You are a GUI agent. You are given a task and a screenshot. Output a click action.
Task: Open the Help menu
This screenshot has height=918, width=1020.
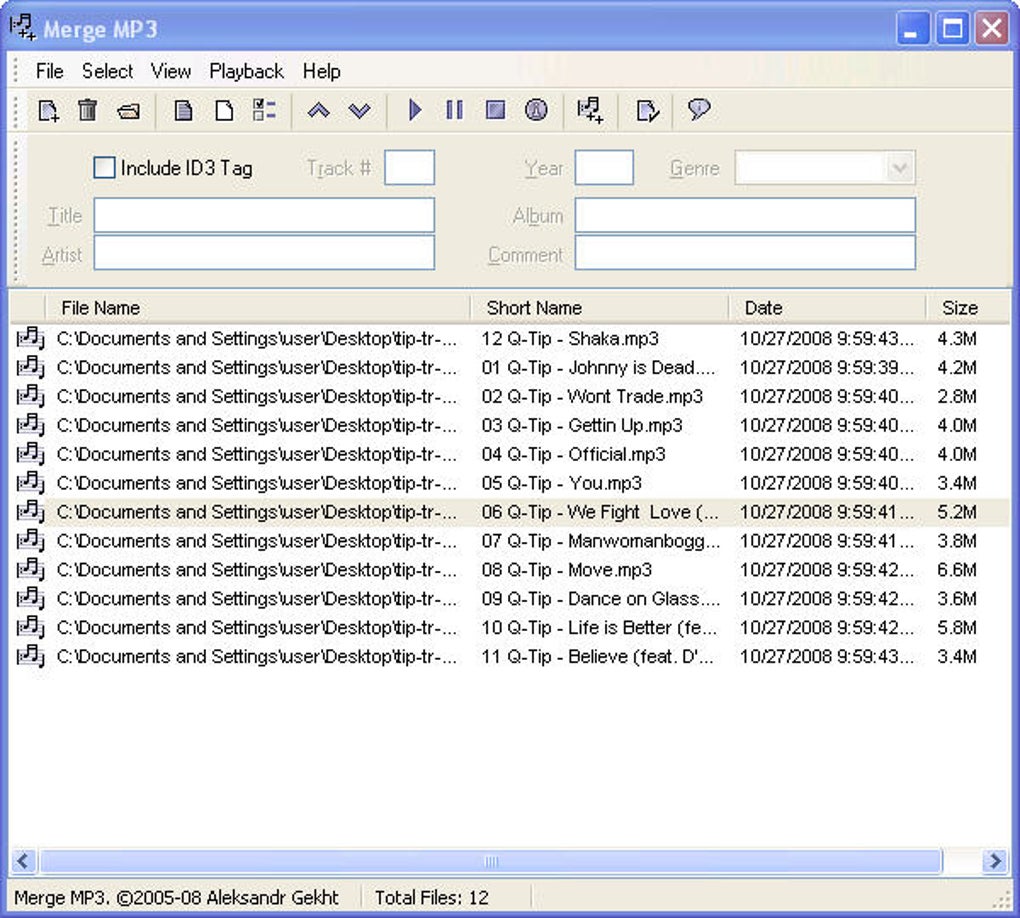pos(321,71)
